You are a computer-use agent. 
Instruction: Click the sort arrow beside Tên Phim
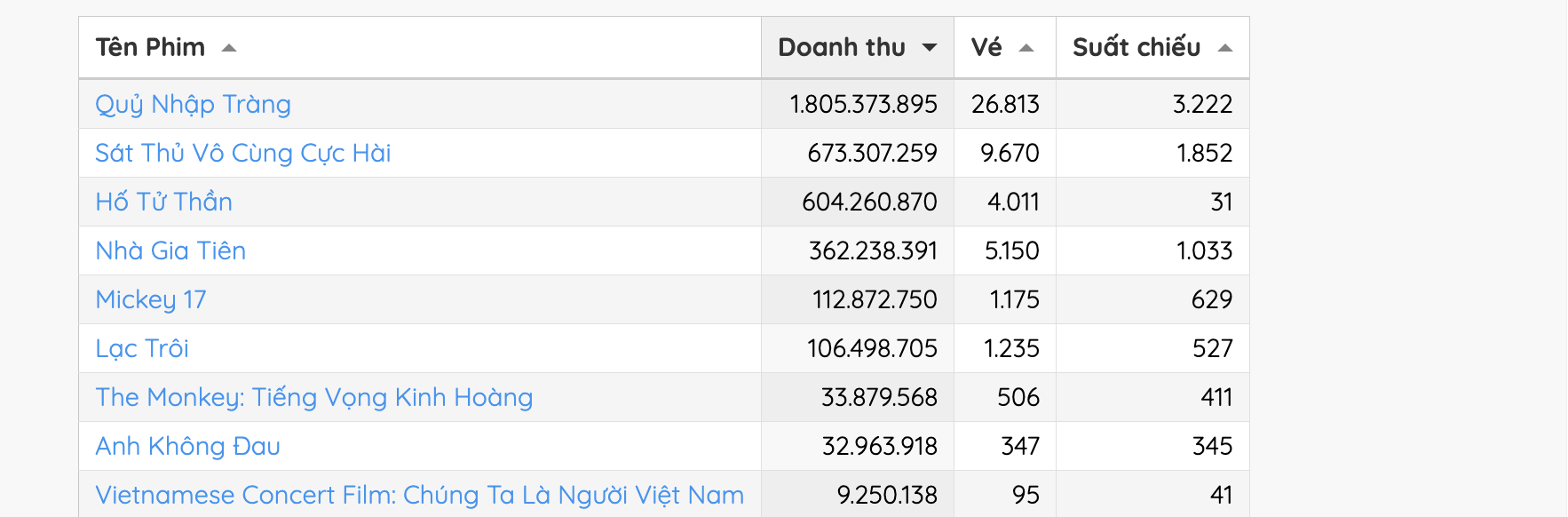[x=229, y=48]
